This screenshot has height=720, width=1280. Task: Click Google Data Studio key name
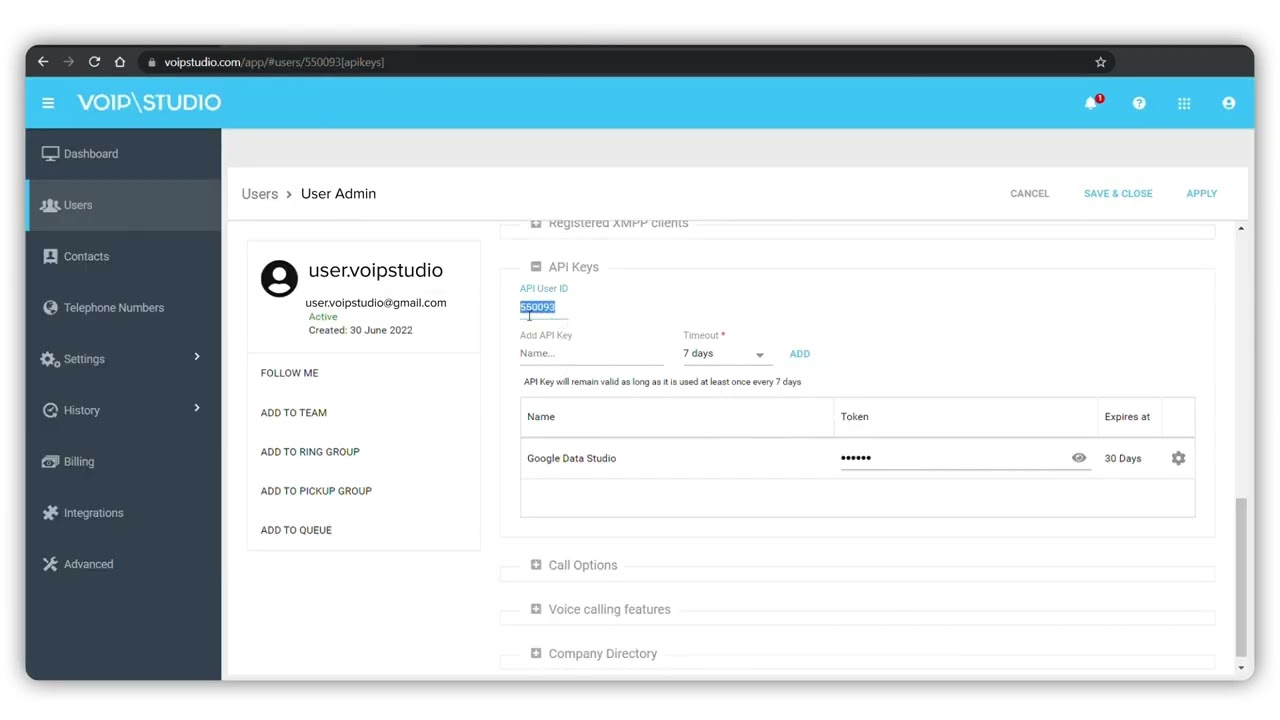(571, 459)
